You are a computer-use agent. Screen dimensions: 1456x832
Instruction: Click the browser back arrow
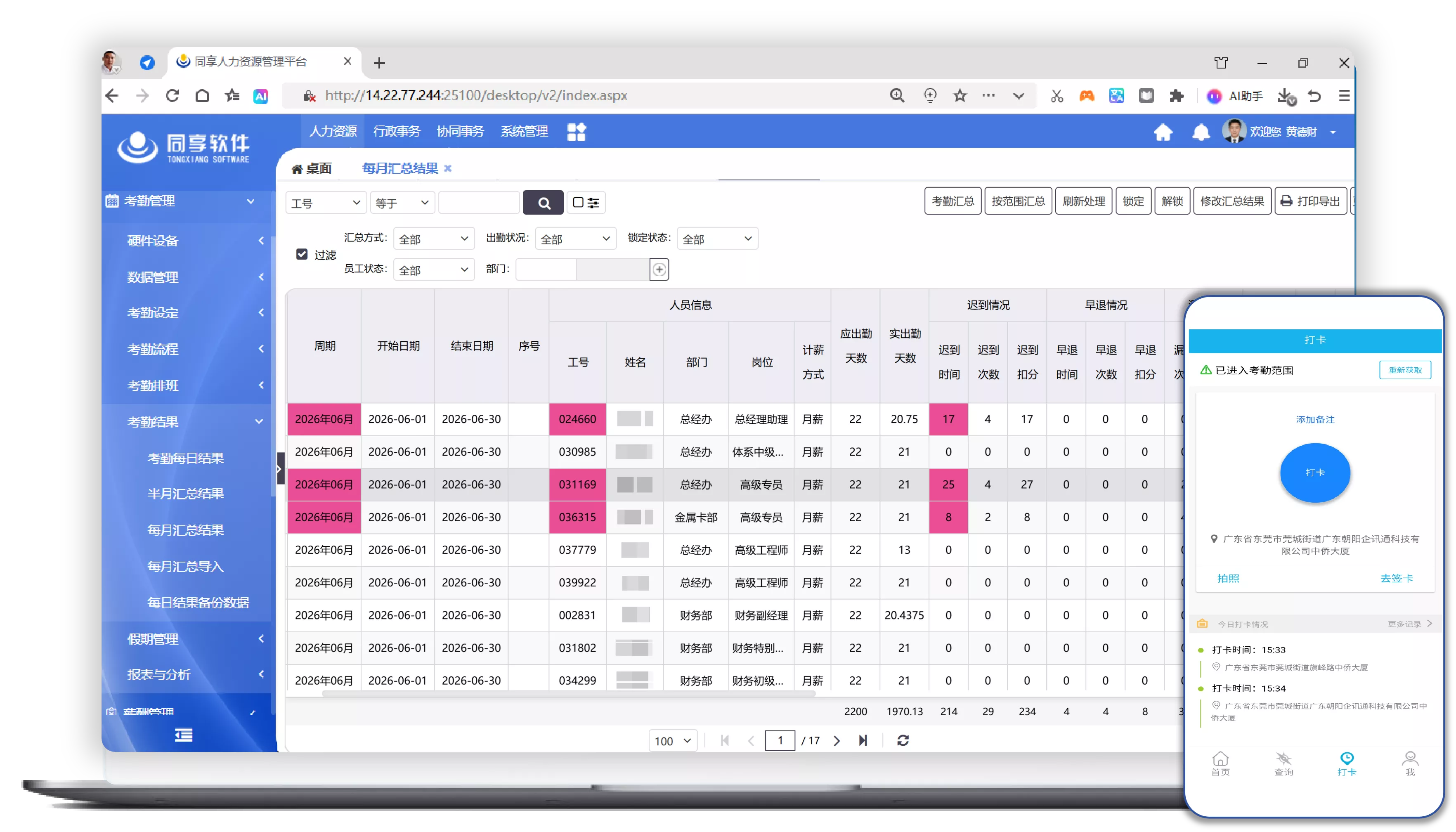click(112, 95)
